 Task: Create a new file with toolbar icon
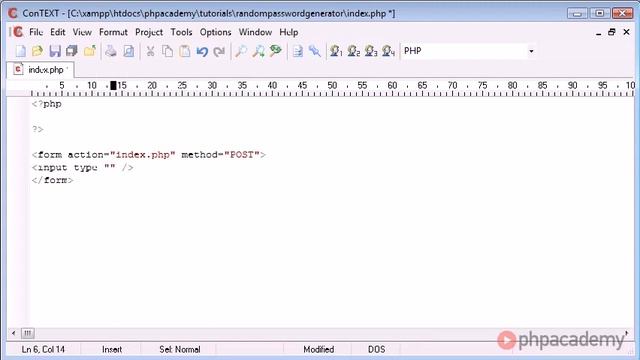click(20, 51)
